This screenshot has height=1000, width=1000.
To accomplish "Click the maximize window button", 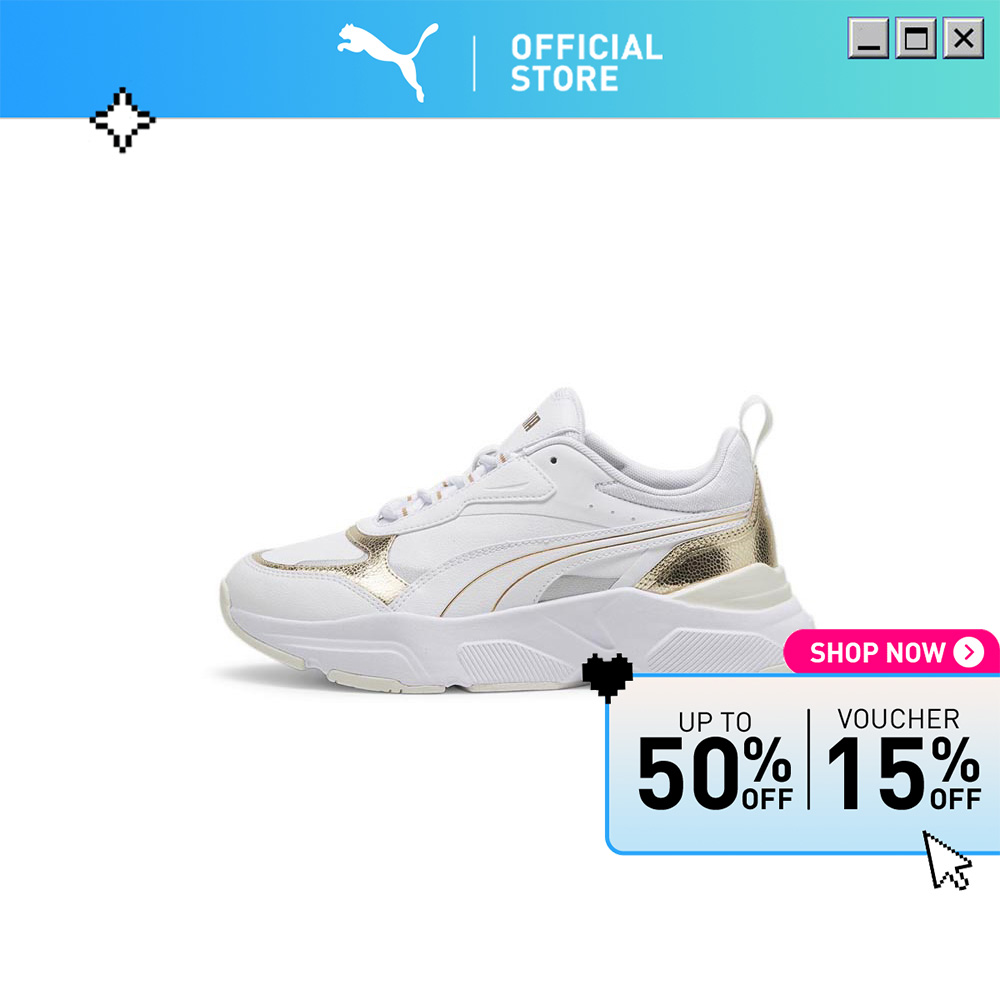I will click(916, 38).
